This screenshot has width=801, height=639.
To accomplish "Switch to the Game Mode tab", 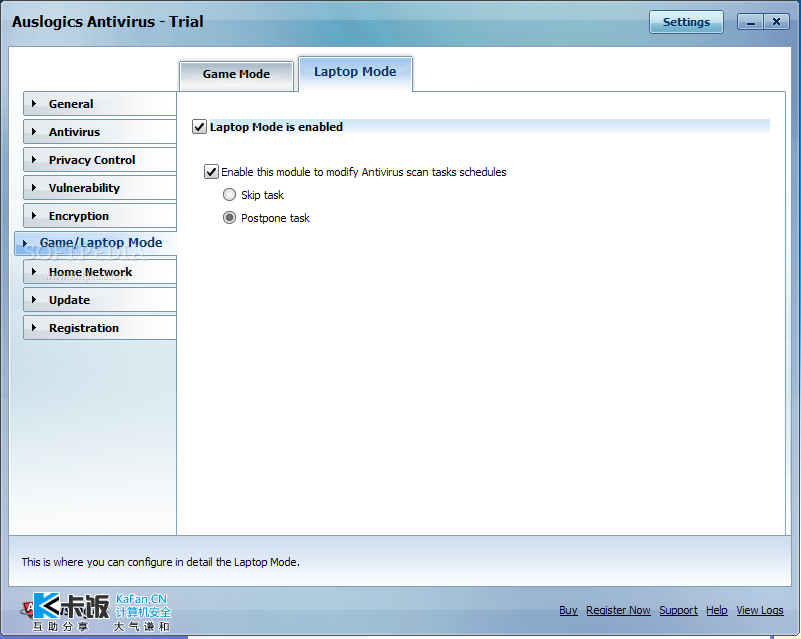I will [x=237, y=75].
